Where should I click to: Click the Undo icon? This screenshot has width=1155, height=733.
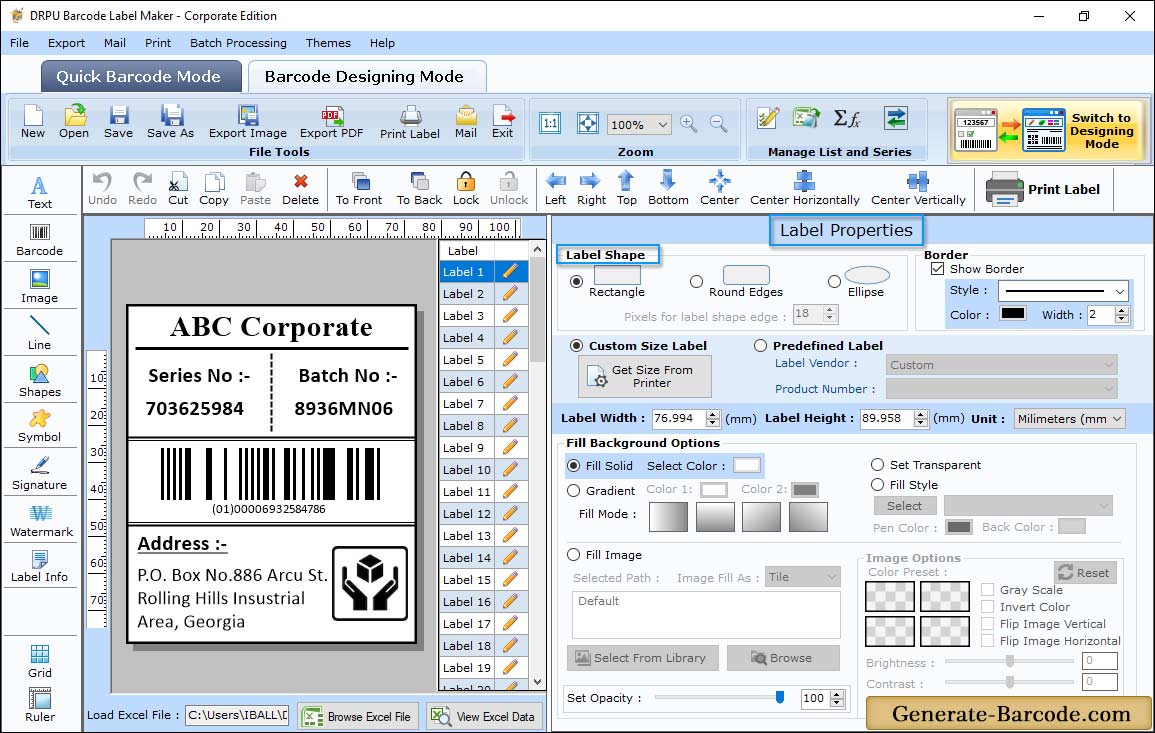click(x=102, y=189)
